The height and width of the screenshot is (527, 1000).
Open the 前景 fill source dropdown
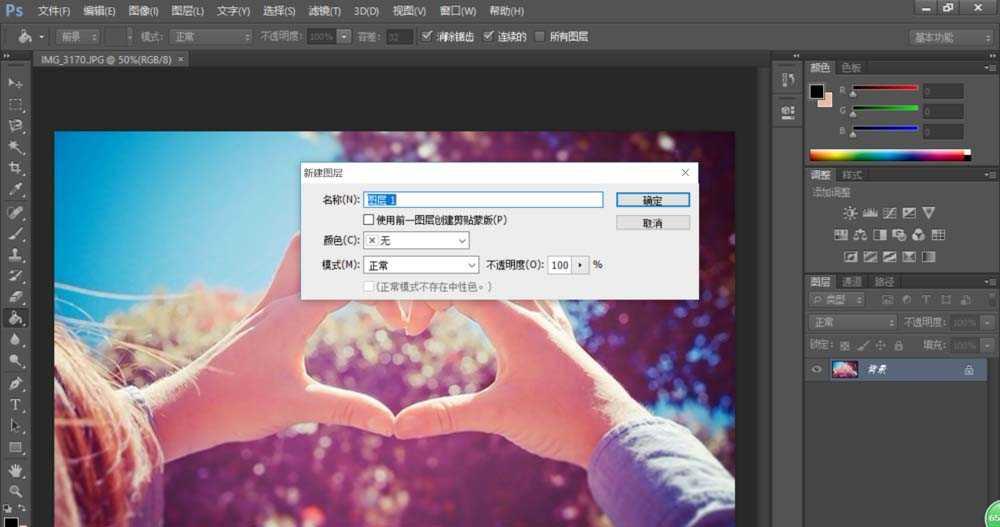tap(78, 37)
